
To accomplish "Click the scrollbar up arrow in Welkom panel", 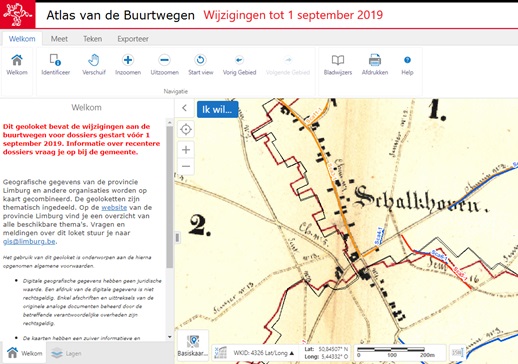I will coord(170,122).
